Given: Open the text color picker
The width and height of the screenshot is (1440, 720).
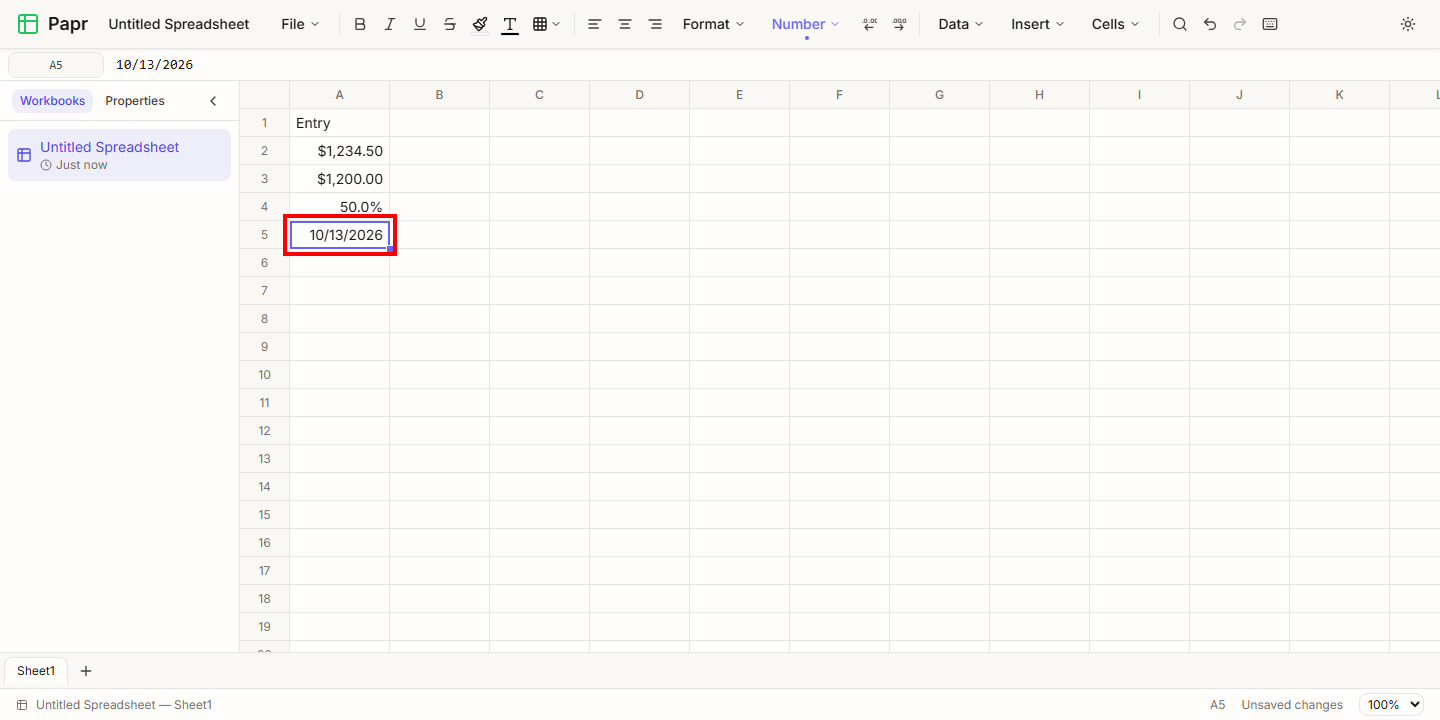Looking at the screenshot, I should 510,24.
